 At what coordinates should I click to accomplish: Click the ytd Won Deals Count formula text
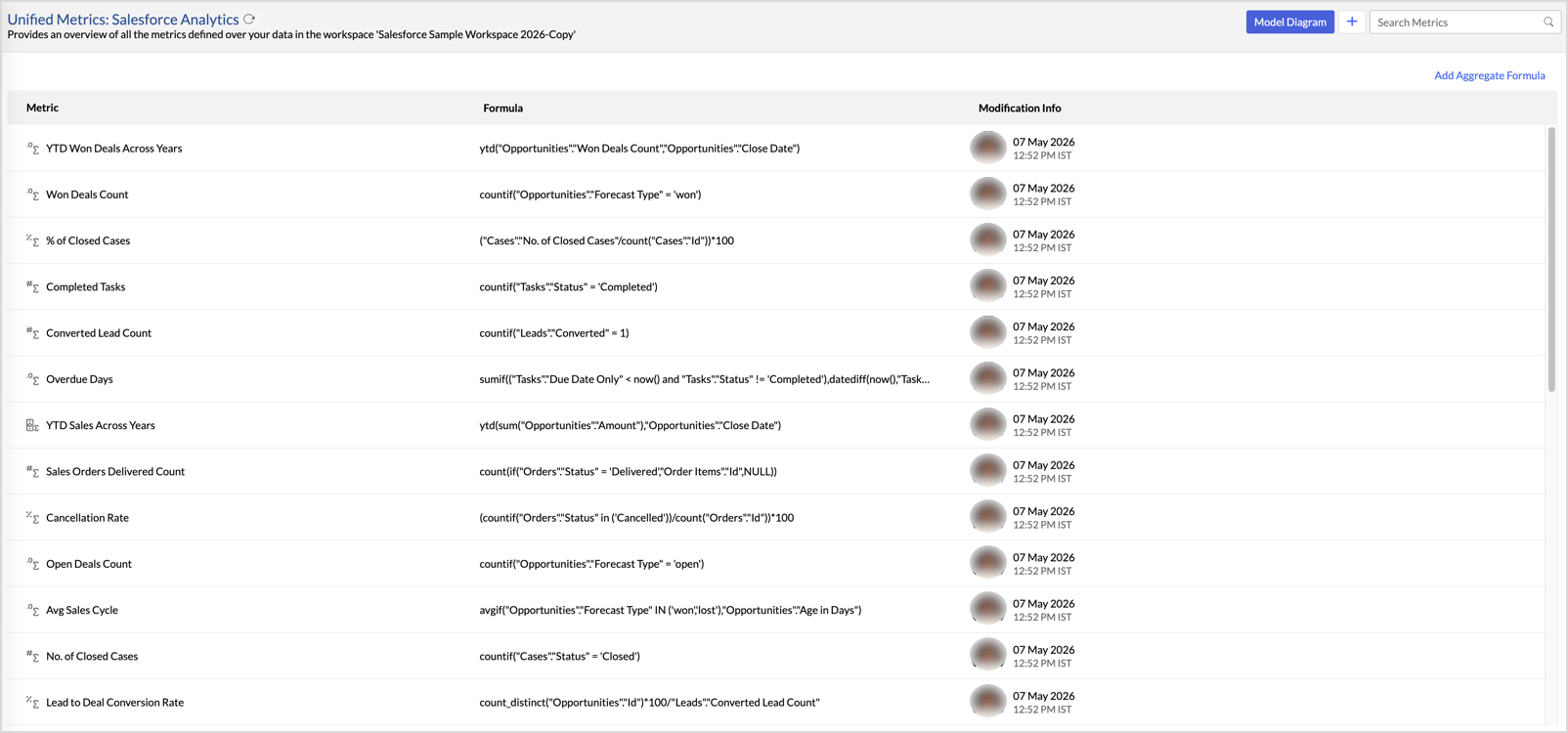pos(639,149)
